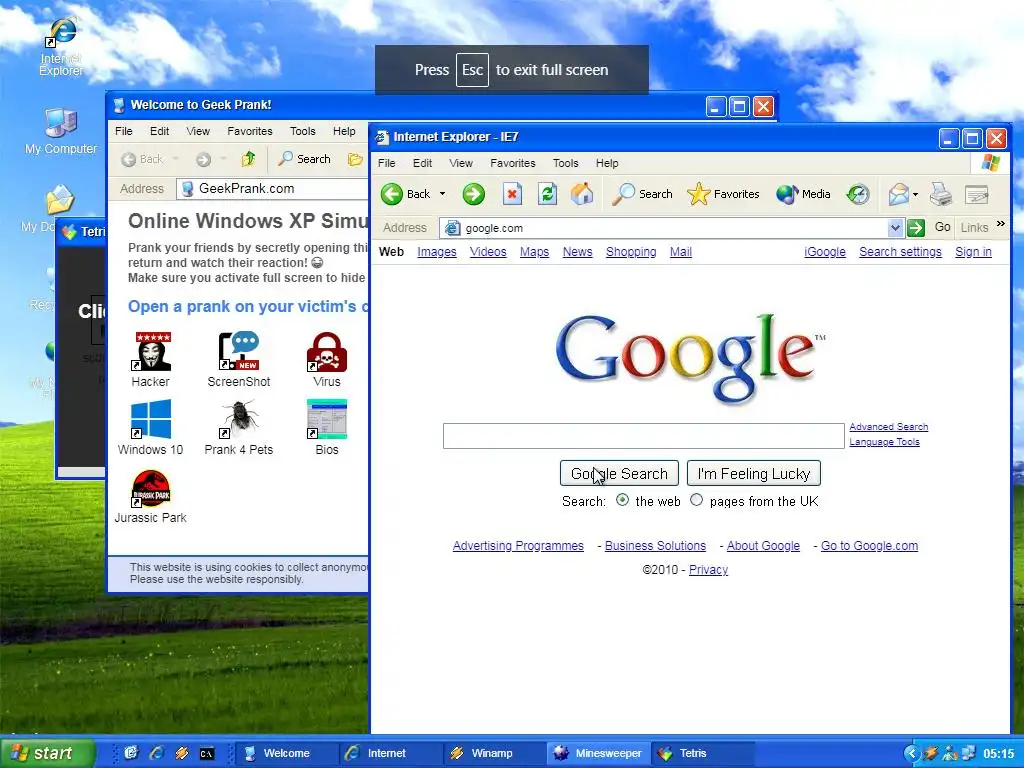Select the Internet Explorer desktop shortcut
Screen dimensions: 1024x768
[x=61, y=47]
